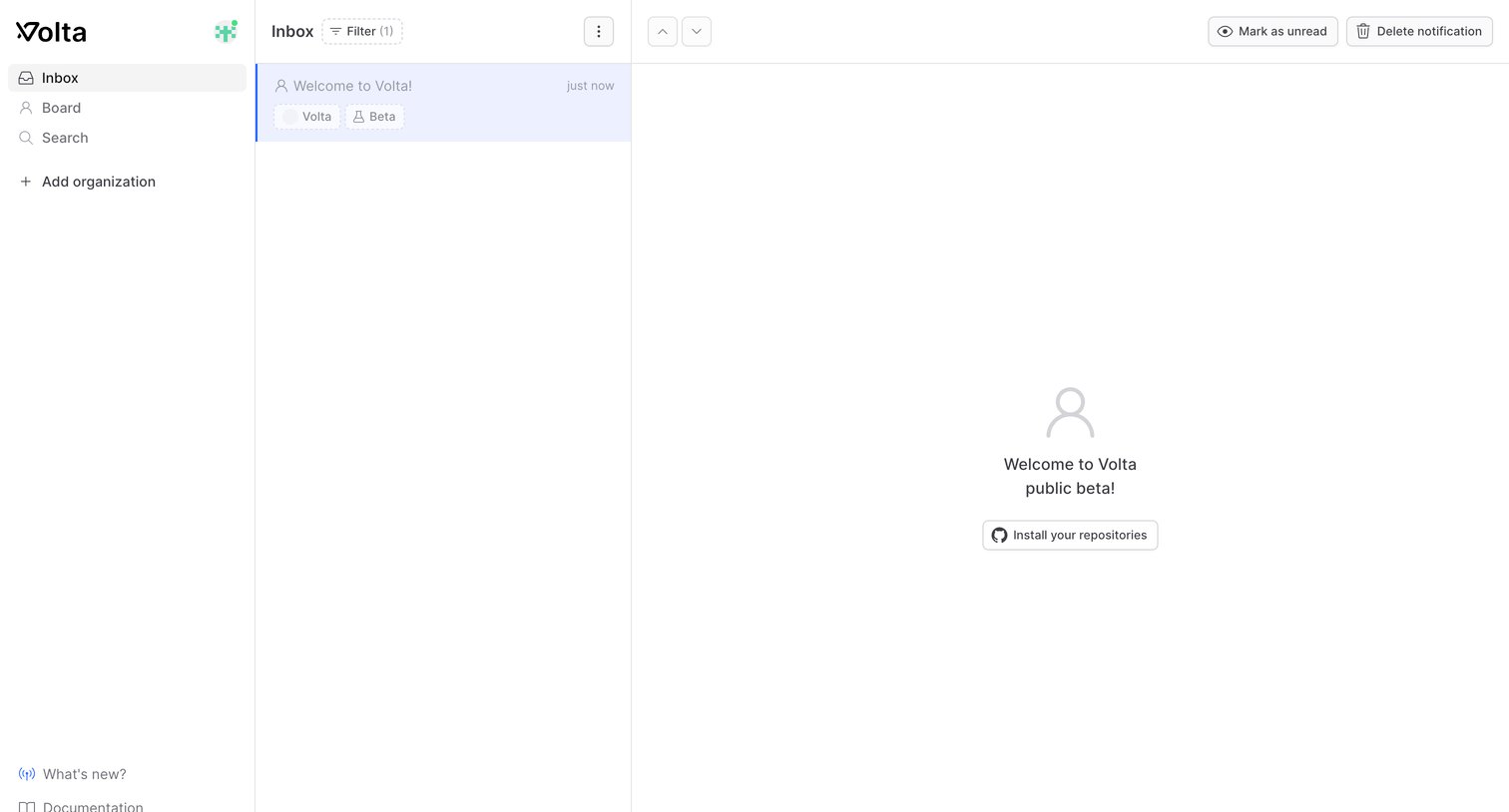Open the three-dot inbox options menu
This screenshot has width=1509, height=812.
tap(599, 31)
